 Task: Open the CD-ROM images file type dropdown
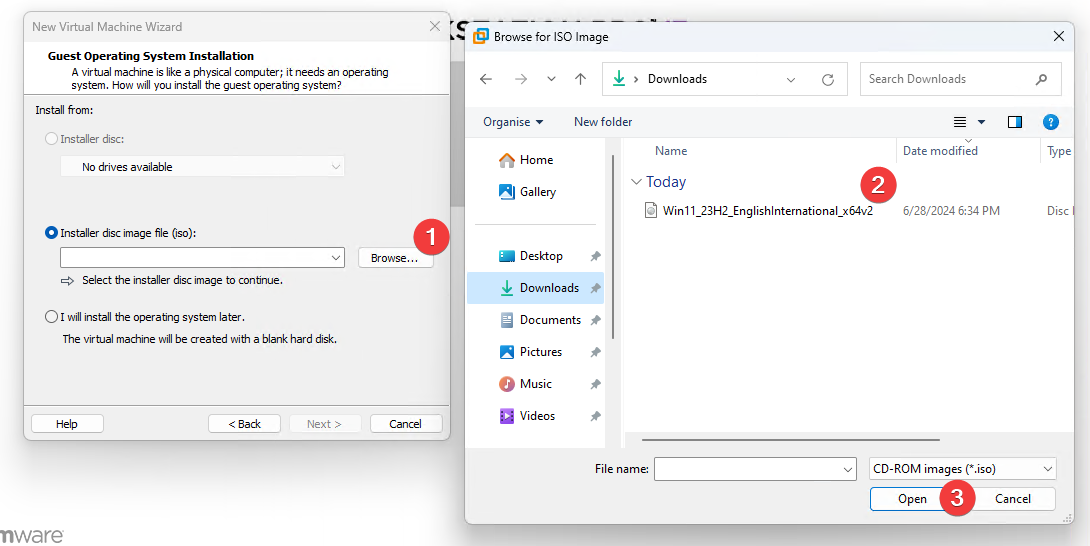pos(963,469)
